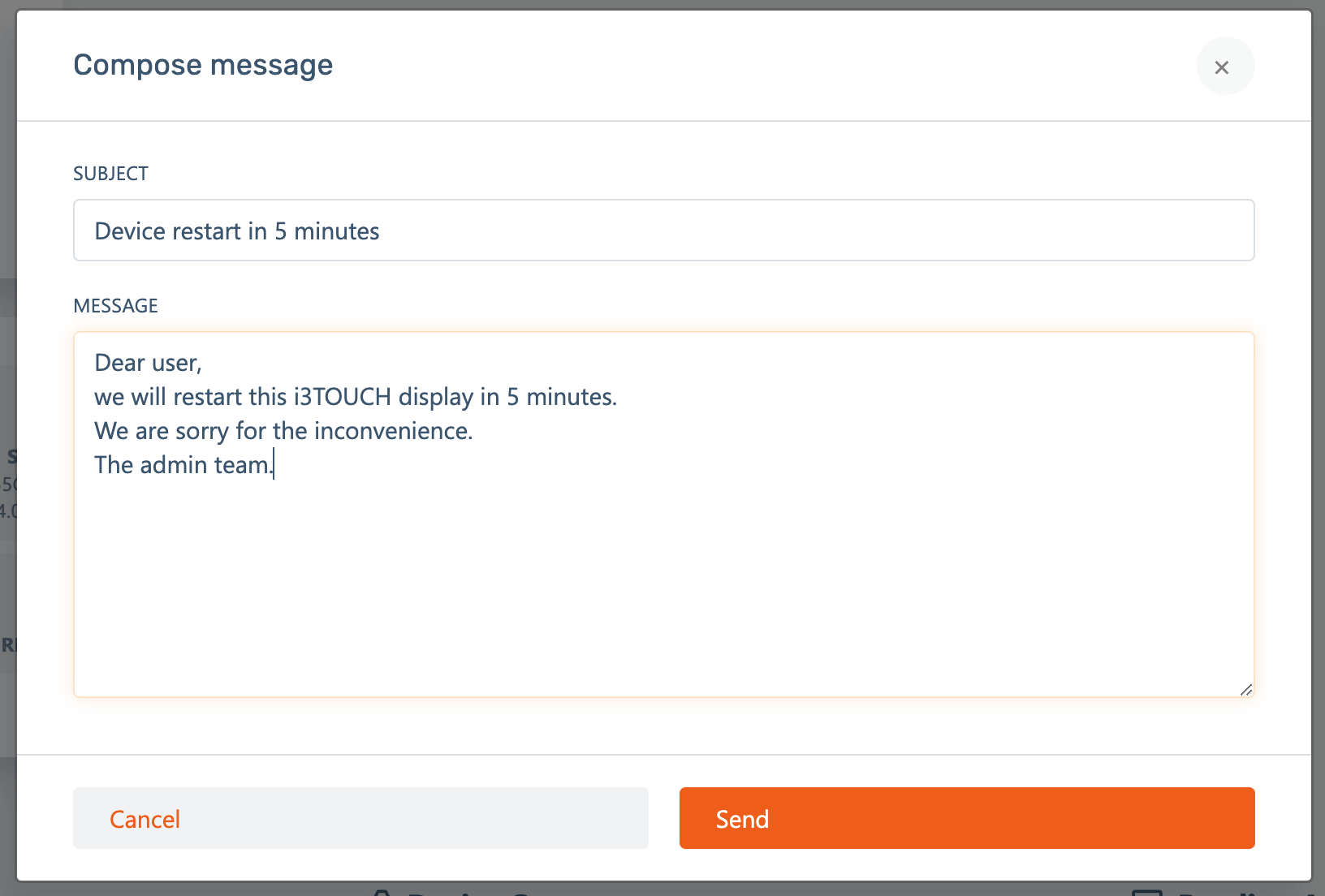Click at end of "The admin team."
The image size is (1325, 896).
[274, 465]
